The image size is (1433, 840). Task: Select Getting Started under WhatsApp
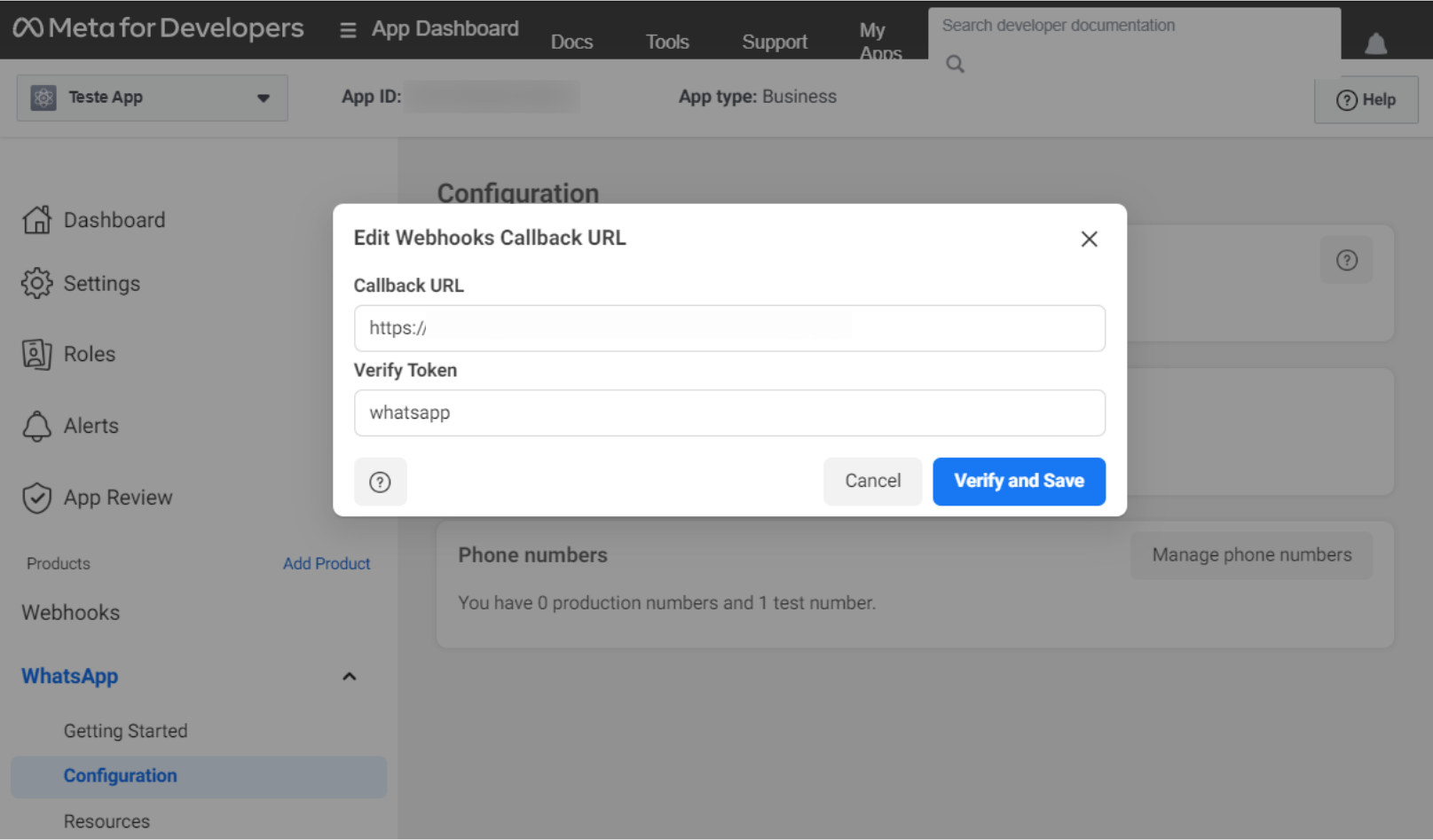[125, 731]
